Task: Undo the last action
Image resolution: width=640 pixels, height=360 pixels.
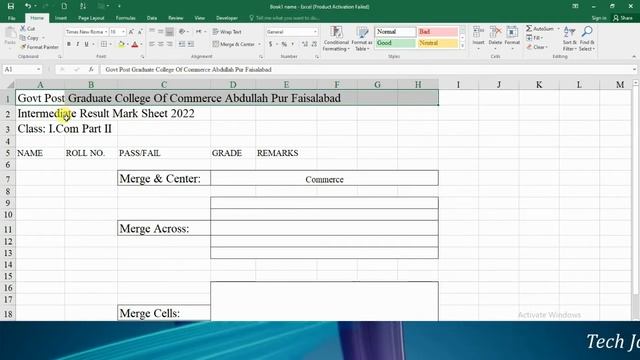Action: pyautogui.click(x=27, y=6)
